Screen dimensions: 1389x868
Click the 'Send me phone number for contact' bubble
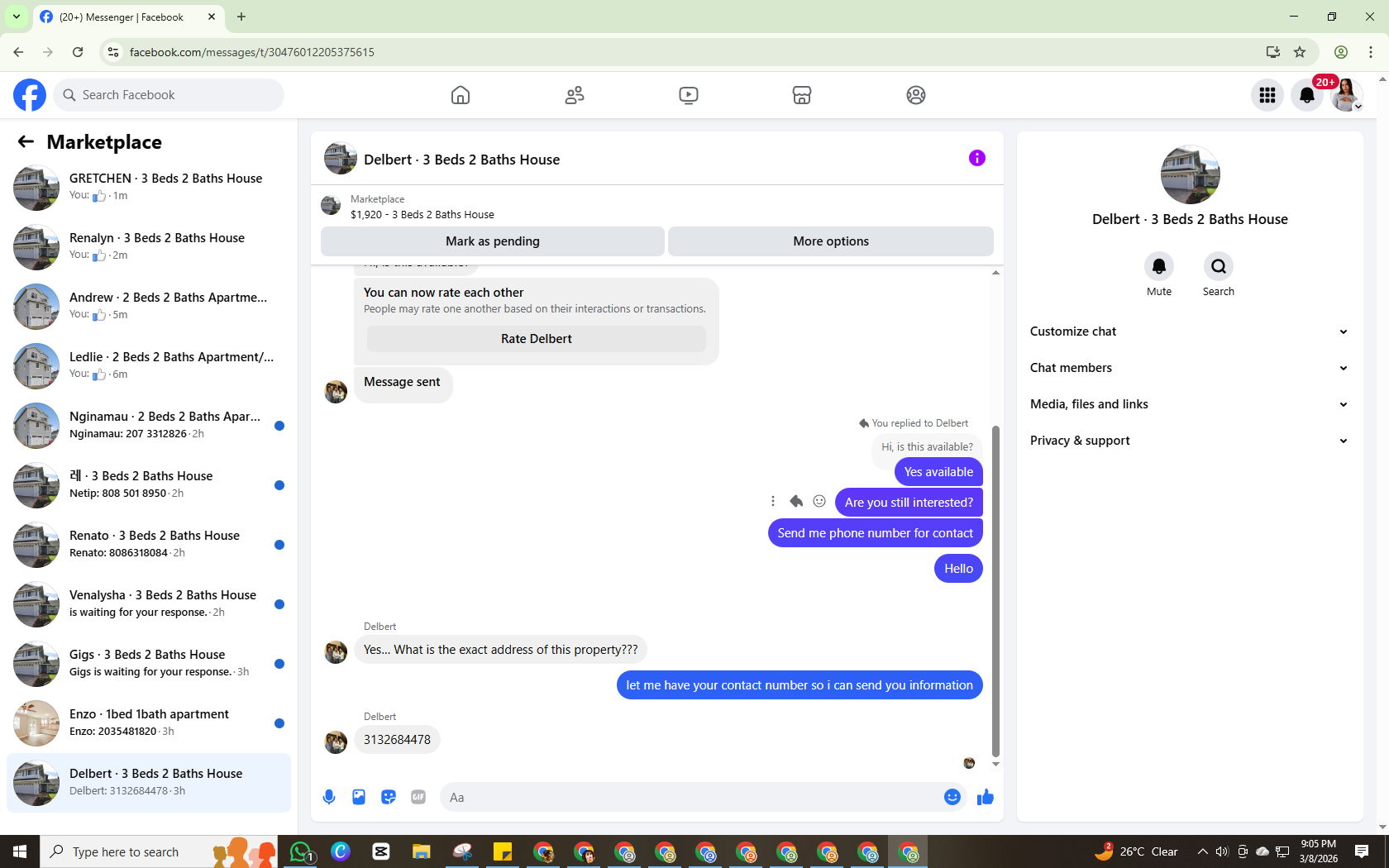(x=876, y=533)
